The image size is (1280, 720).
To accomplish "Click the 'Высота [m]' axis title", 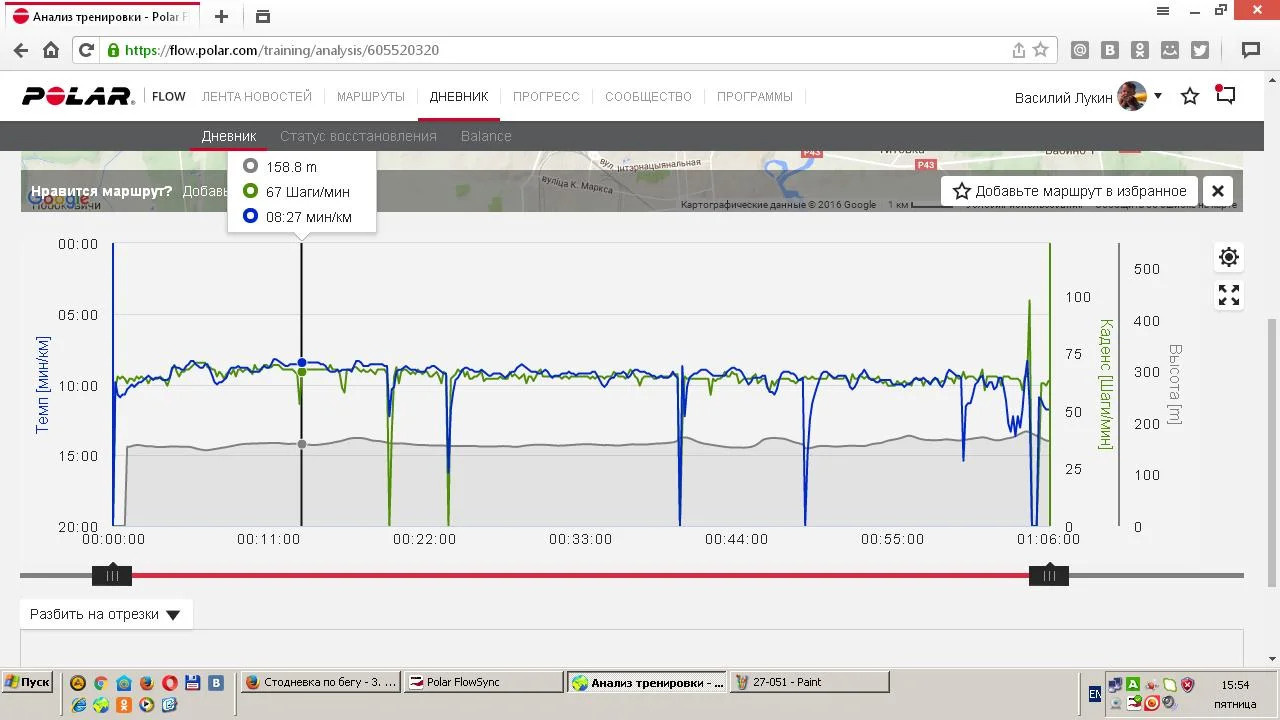I will 1175,385.
